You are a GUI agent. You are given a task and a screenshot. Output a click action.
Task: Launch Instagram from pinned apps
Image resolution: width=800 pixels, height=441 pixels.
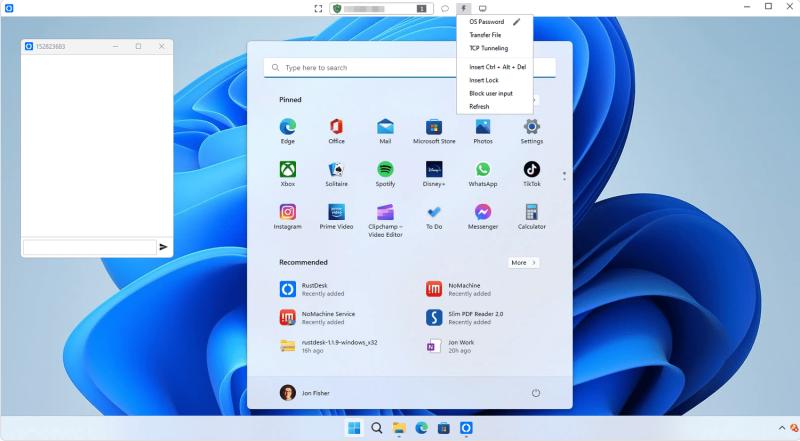(288, 217)
